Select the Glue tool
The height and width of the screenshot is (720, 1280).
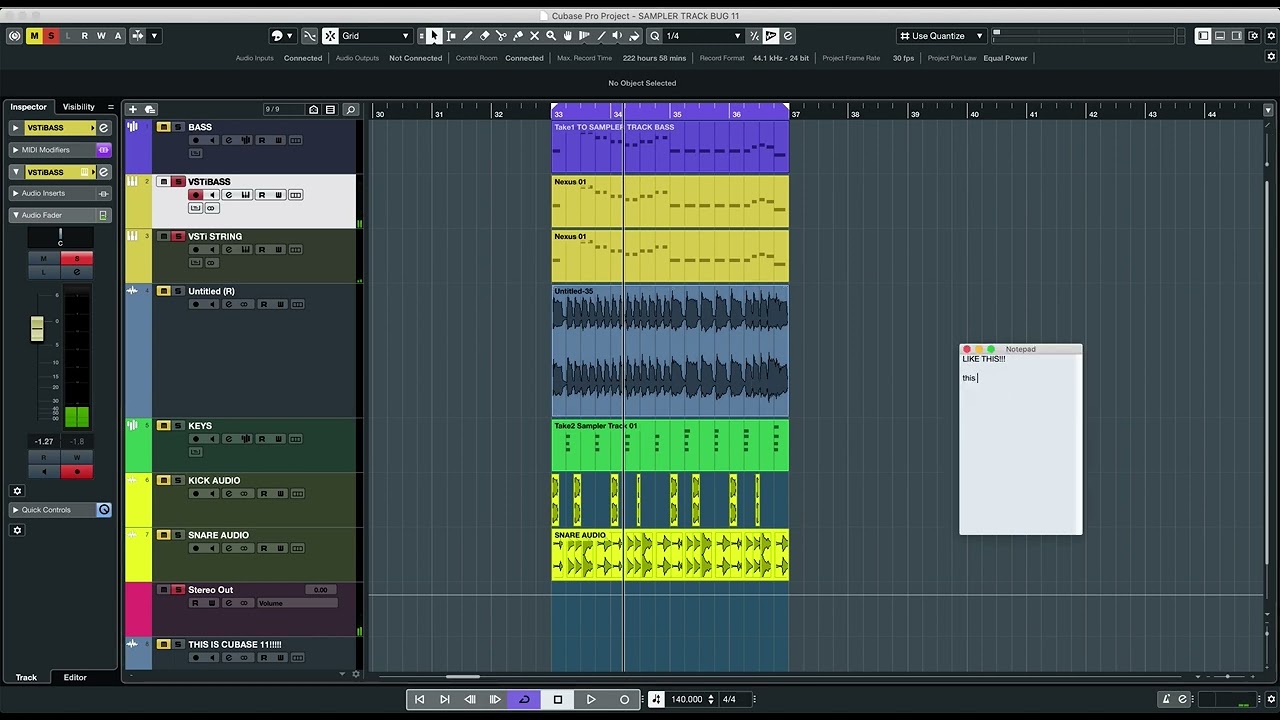(518, 36)
